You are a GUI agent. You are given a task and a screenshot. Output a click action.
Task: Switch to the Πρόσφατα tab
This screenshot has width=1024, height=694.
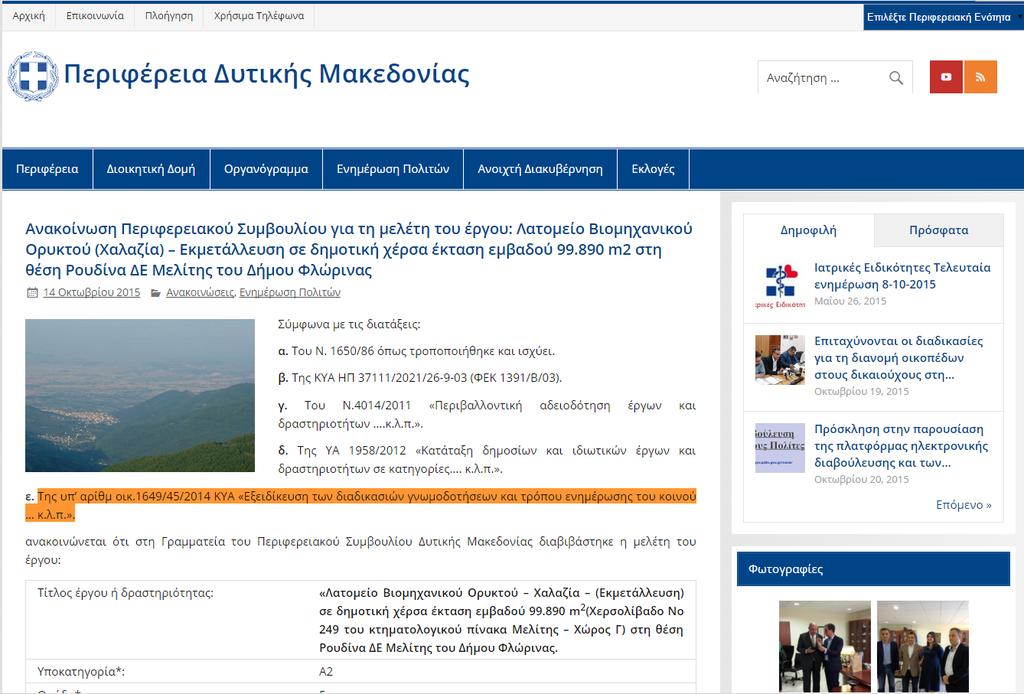[x=938, y=230]
